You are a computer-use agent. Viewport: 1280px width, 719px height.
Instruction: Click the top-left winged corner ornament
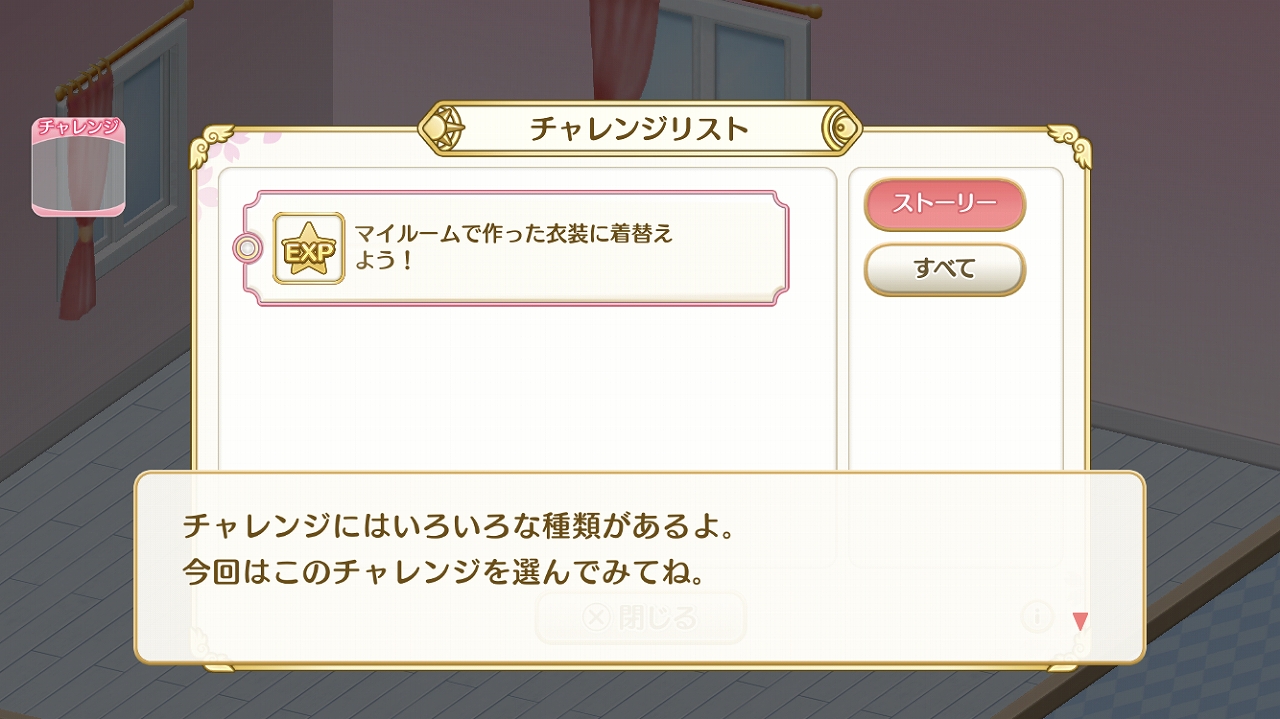coord(213,146)
